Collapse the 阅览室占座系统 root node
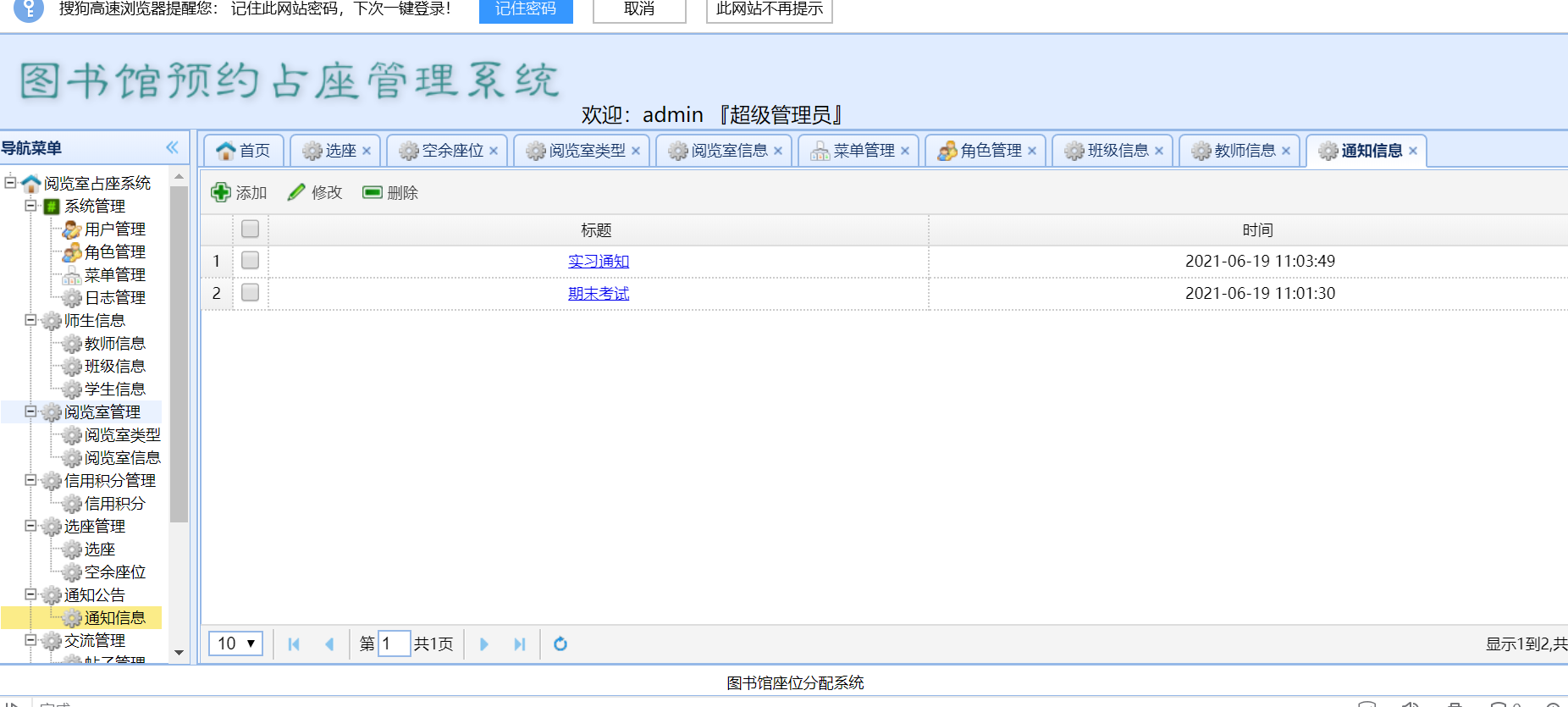1568x707 pixels. [10, 182]
